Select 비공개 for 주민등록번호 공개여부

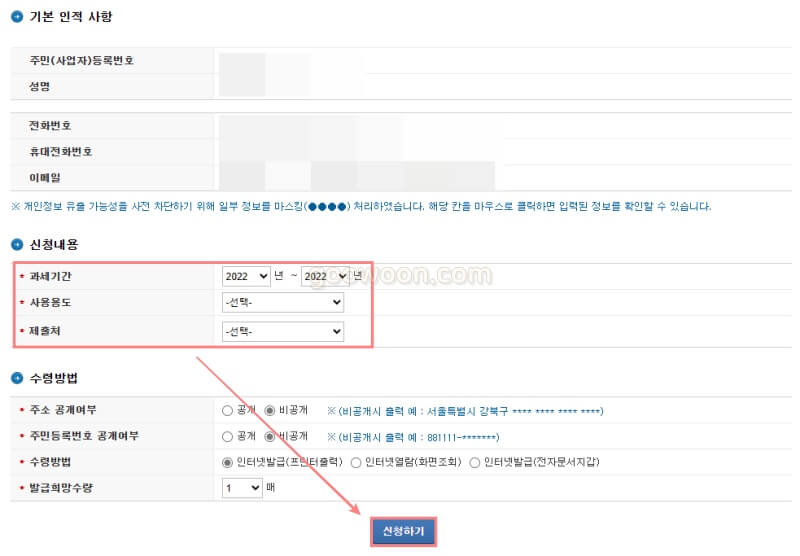click(270, 437)
